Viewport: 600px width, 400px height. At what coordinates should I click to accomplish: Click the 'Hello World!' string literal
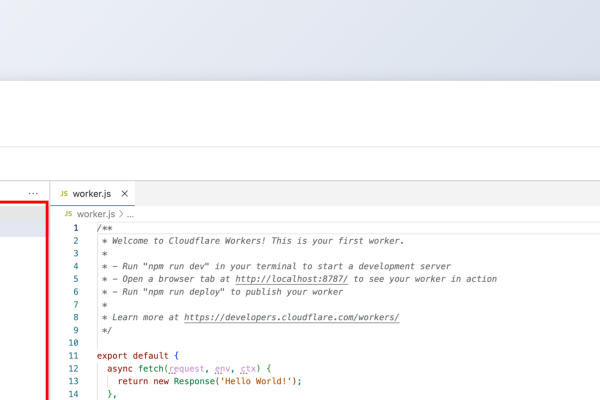(x=262, y=381)
